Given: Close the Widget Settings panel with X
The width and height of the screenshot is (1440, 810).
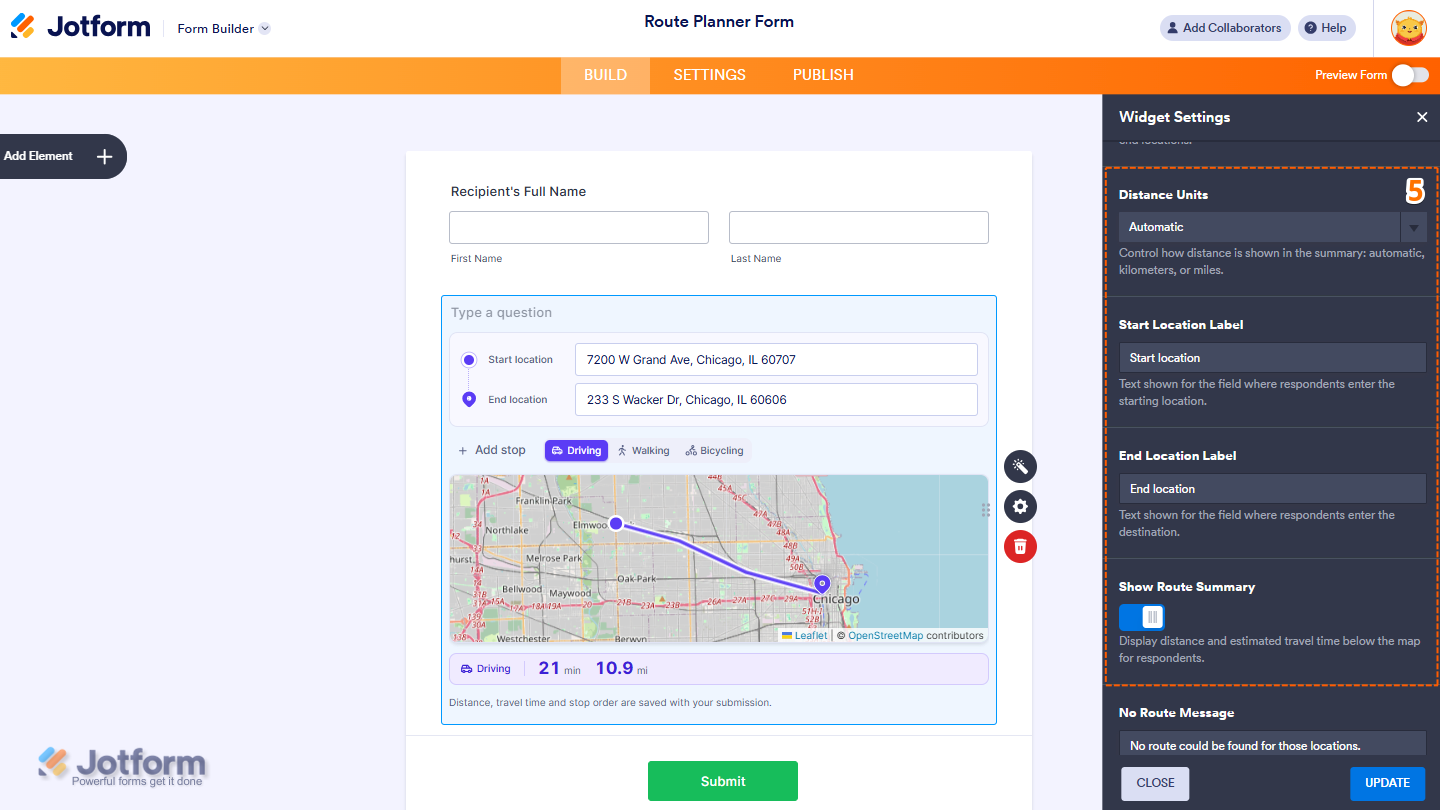Looking at the screenshot, I should click(x=1422, y=117).
